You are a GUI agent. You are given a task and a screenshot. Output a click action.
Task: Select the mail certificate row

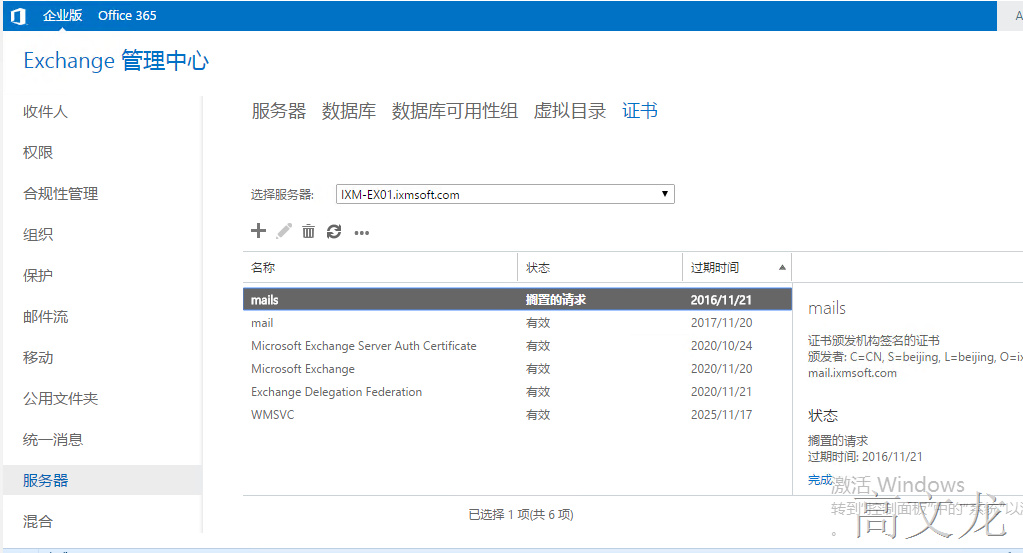[517, 323]
